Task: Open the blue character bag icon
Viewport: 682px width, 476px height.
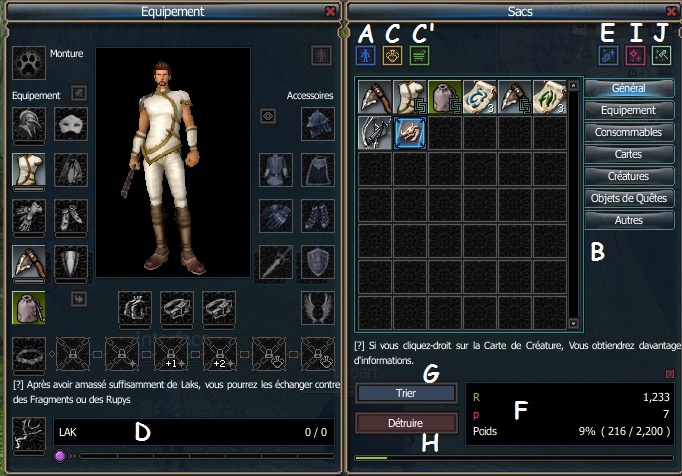Action: (x=365, y=56)
